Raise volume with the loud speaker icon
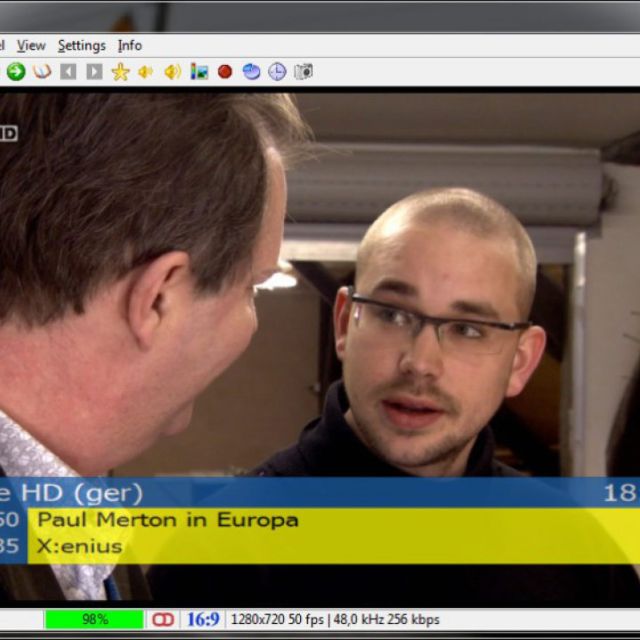The height and width of the screenshot is (640, 640). coord(173,72)
